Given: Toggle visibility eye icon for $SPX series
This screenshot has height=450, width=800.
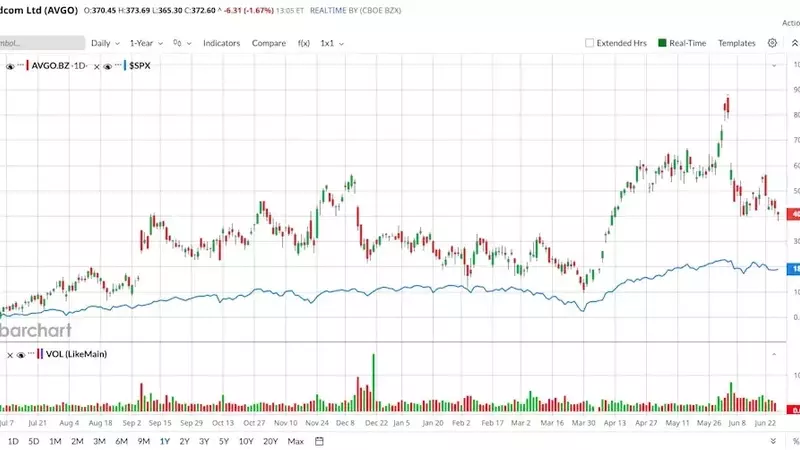Looking at the screenshot, I should click(107, 66).
